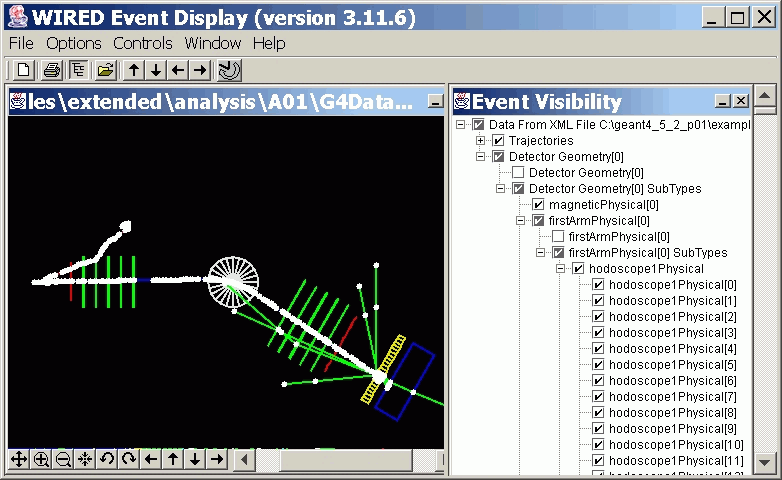Click the right panel's scroll down arrow
Image resolution: width=782 pixels, height=480 pixels.
coord(765,462)
